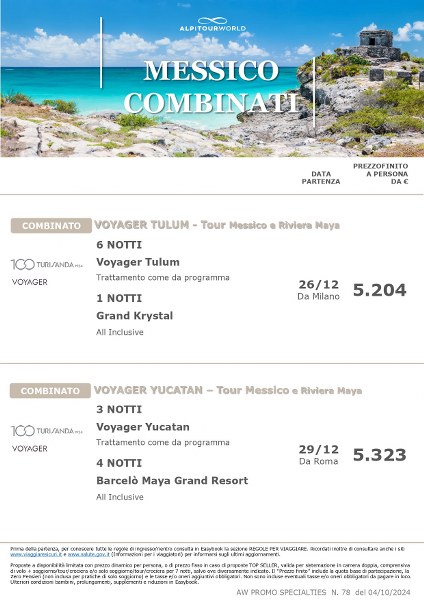Select the Barcelò Maya Grand Resort name
Image resolution: width=424 pixels, height=600 pixels.
pos(172,481)
